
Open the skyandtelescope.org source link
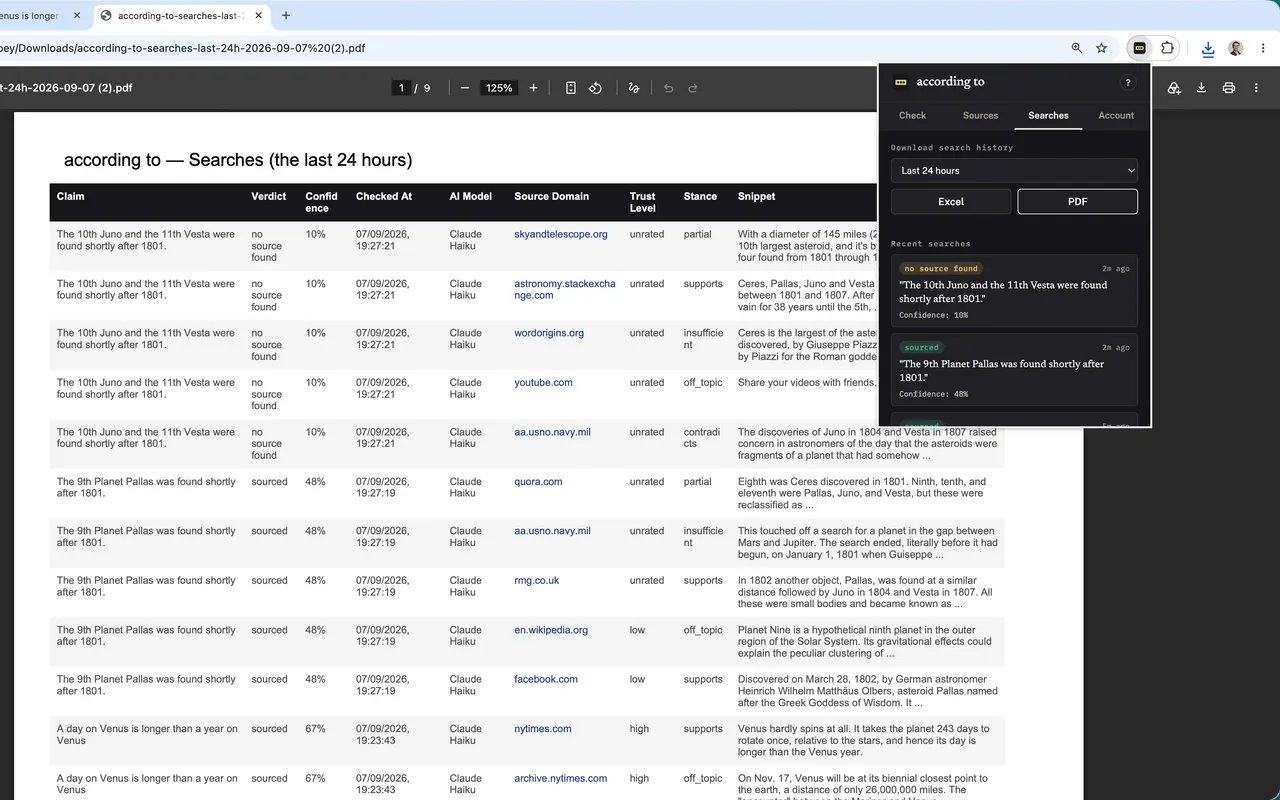(561, 234)
